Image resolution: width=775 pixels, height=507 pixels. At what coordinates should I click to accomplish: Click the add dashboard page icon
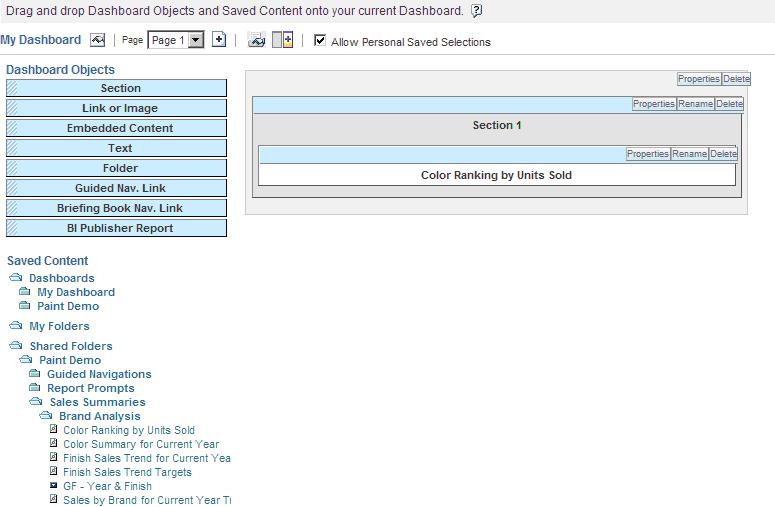(219, 40)
